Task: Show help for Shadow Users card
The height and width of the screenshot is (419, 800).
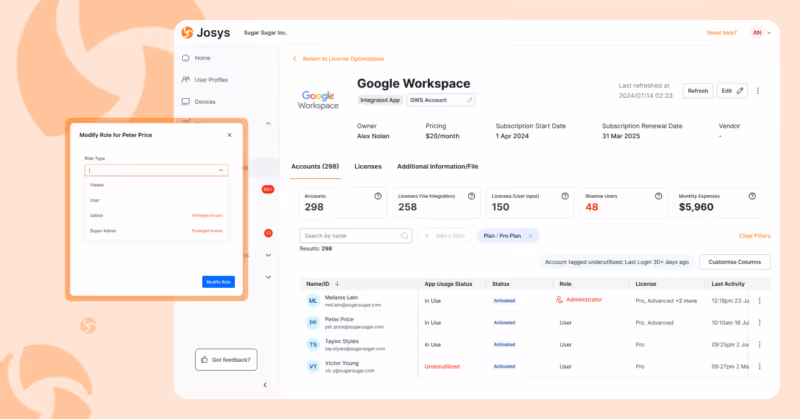Action: click(658, 196)
